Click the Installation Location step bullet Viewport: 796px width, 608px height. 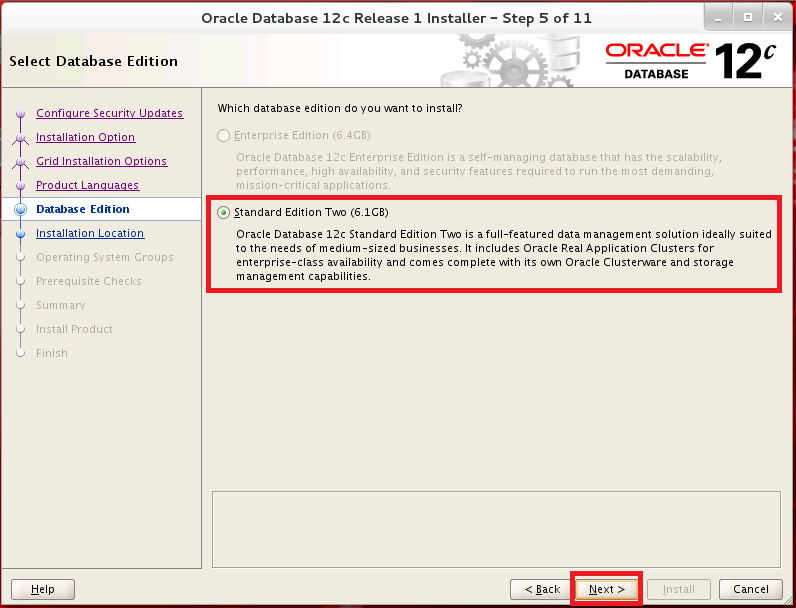point(20,234)
